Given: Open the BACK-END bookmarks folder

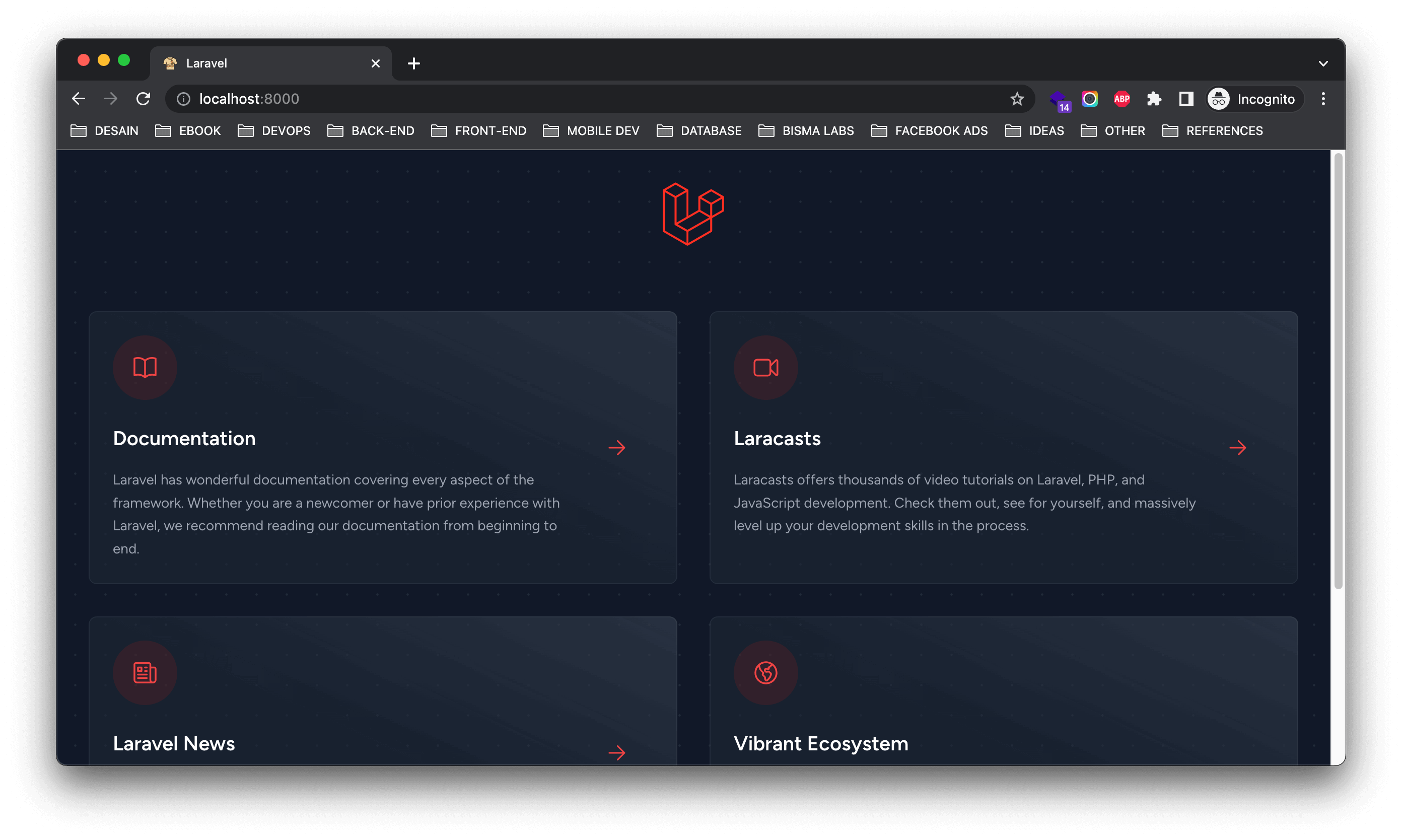Looking at the screenshot, I should pyautogui.click(x=371, y=131).
